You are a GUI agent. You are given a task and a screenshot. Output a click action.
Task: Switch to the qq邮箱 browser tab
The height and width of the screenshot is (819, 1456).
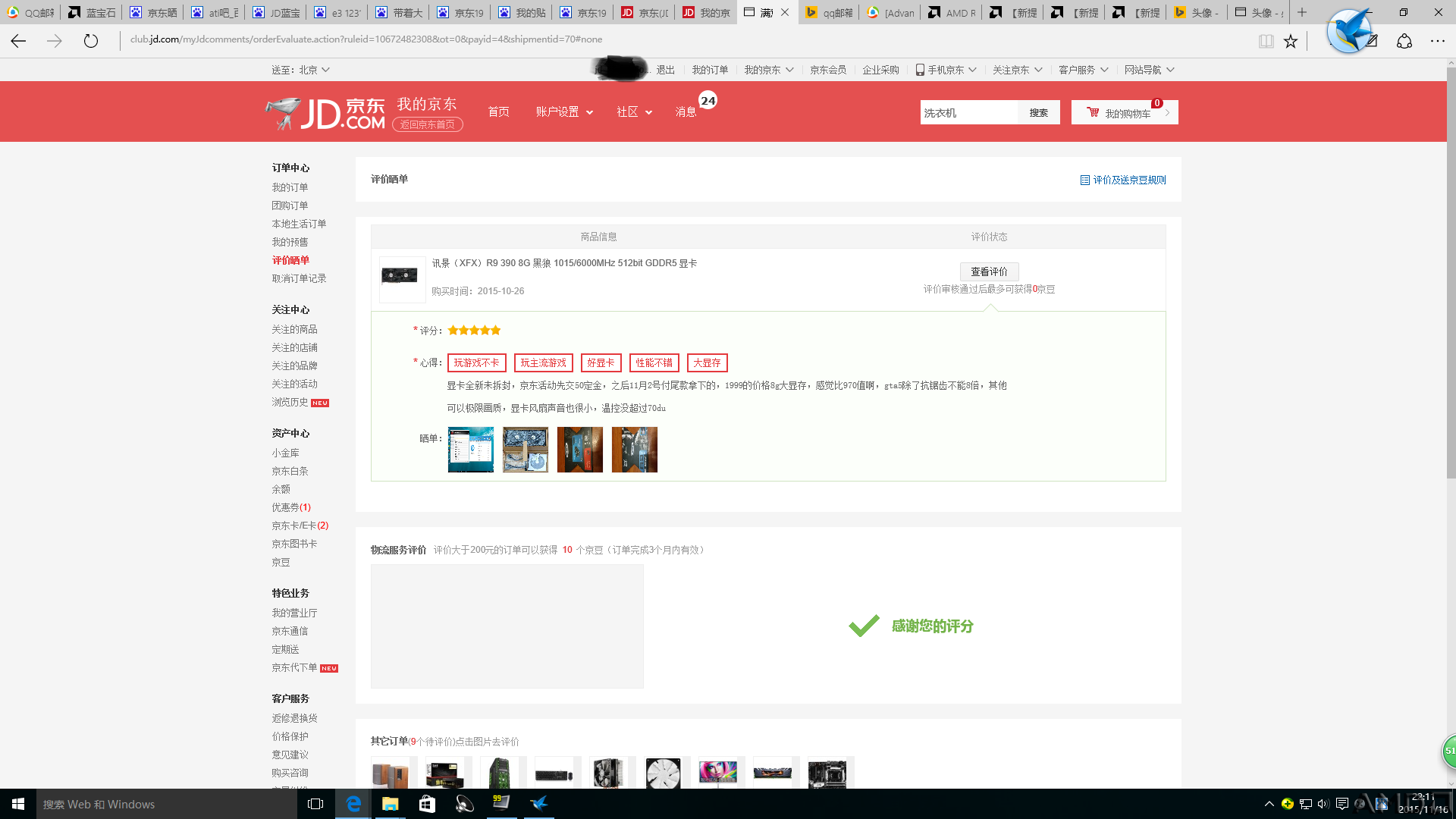(829, 12)
